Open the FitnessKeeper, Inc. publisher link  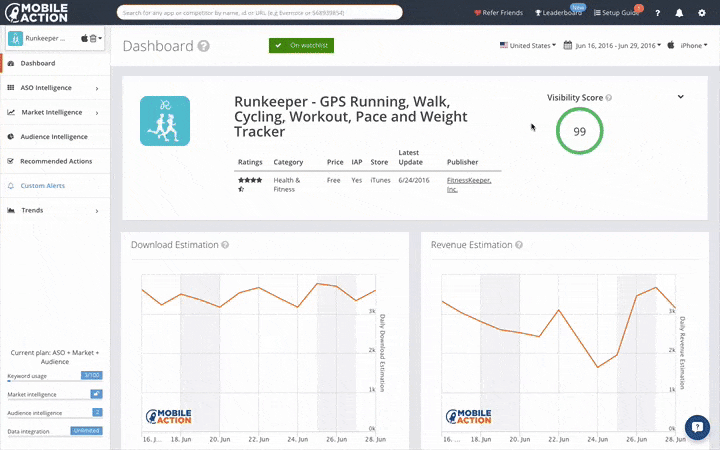pyautogui.click(x=466, y=183)
